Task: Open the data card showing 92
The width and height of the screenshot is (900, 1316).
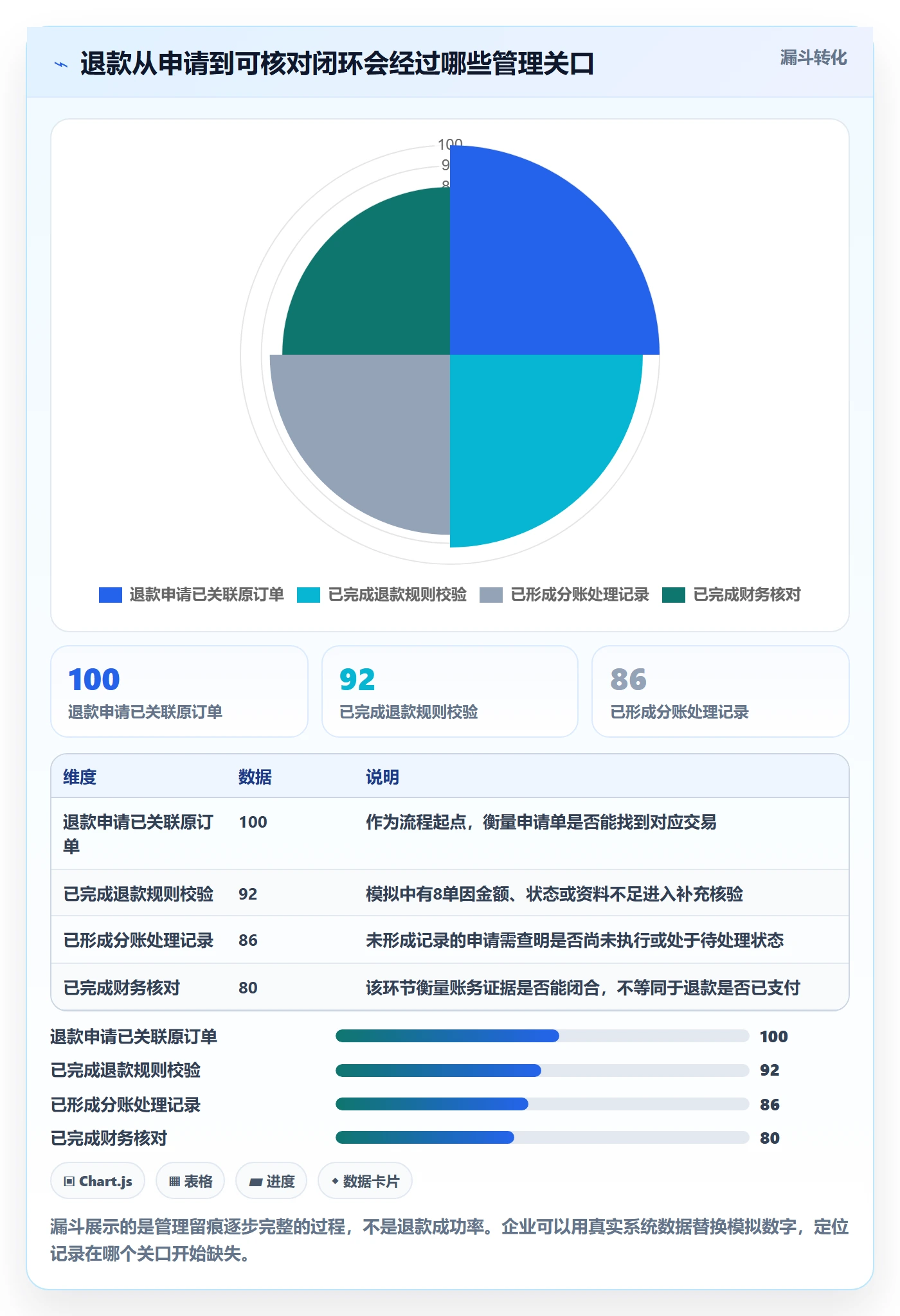Action: pyautogui.click(x=450, y=691)
